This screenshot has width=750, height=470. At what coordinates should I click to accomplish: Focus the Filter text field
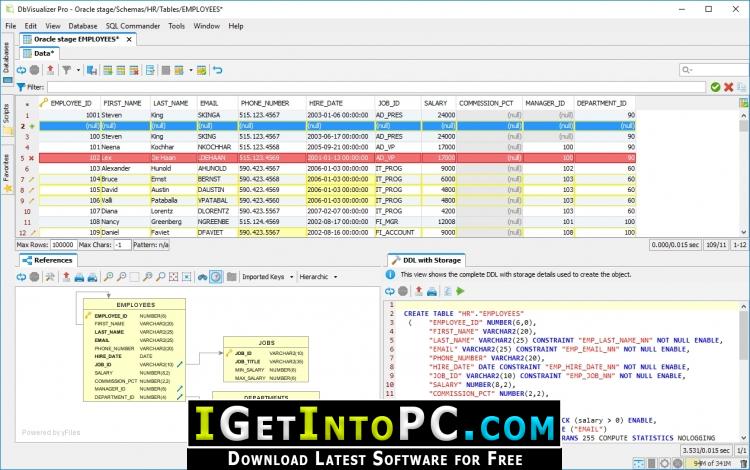click(376, 87)
